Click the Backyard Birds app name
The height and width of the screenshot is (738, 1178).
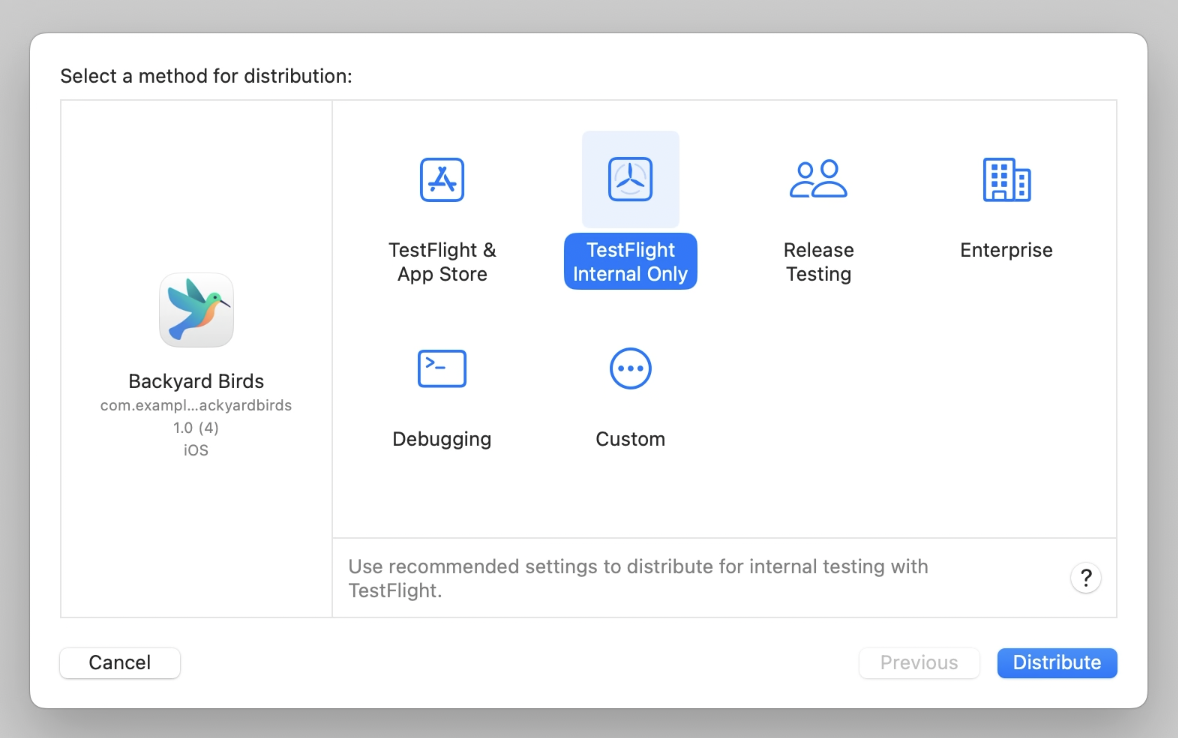[x=196, y=381]
